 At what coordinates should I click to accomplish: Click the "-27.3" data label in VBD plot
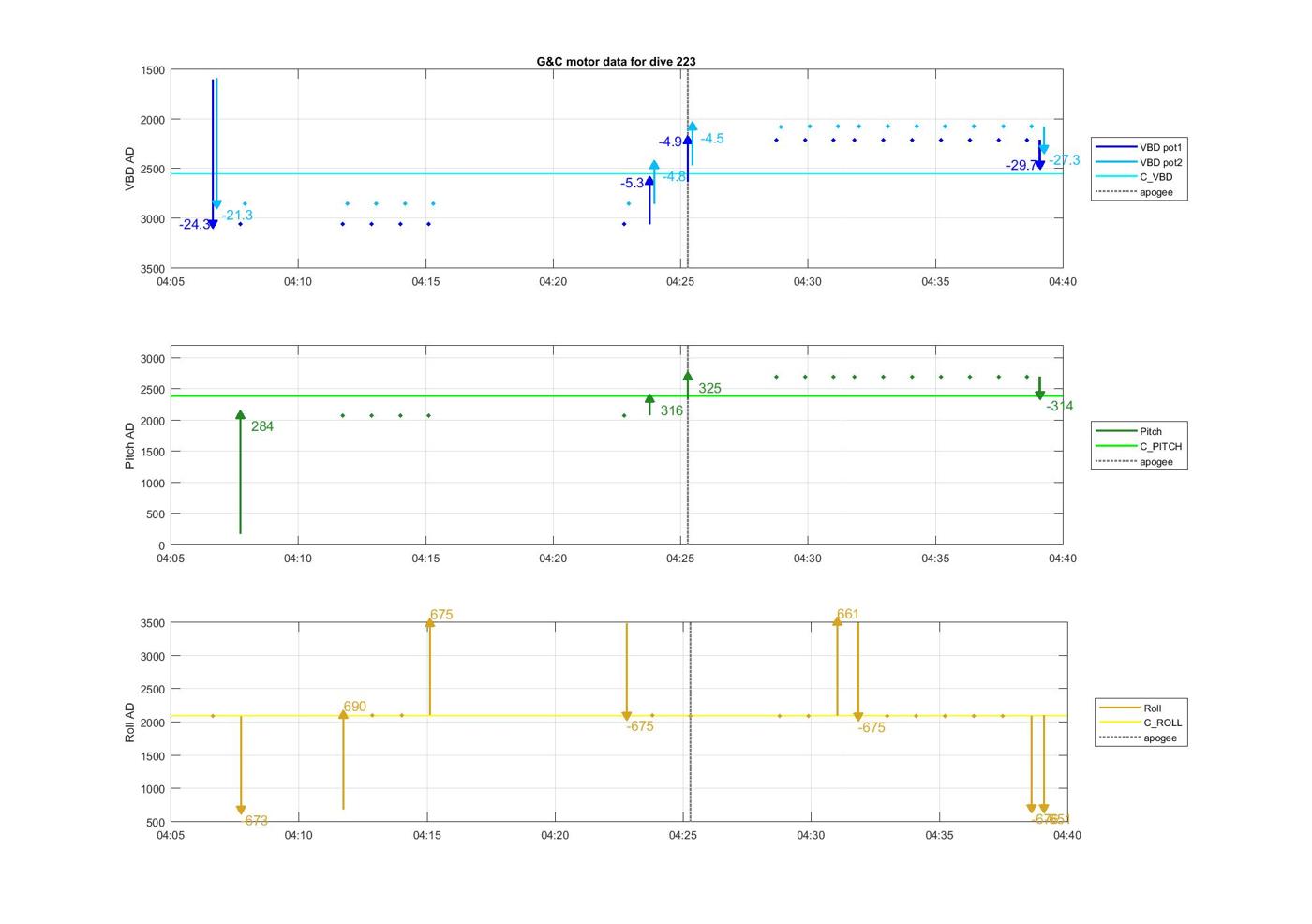(1064, 160)
